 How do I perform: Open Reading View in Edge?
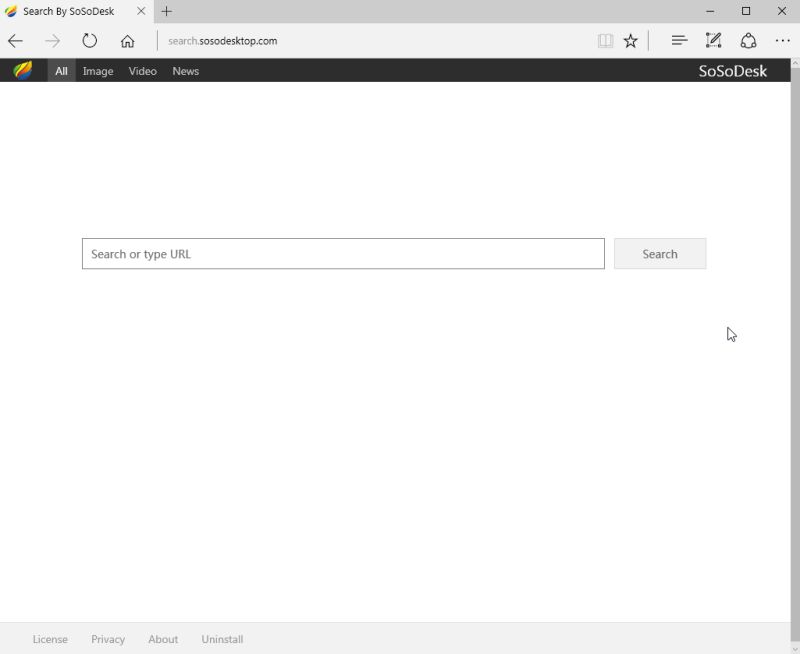coord(606,40)
